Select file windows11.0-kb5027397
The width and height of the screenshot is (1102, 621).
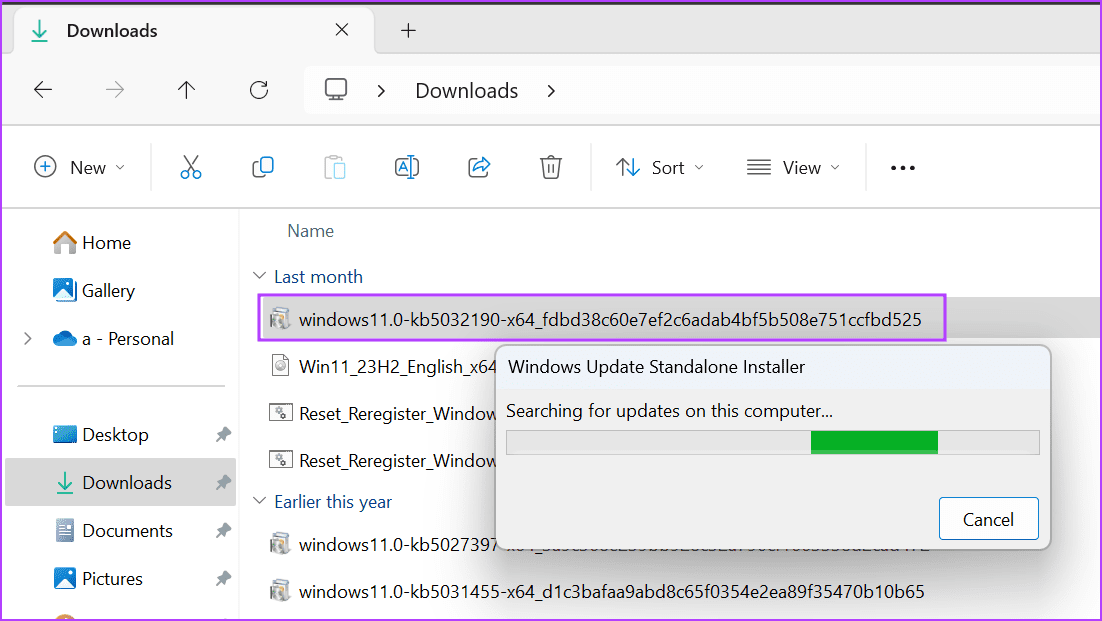pos(384,544)
